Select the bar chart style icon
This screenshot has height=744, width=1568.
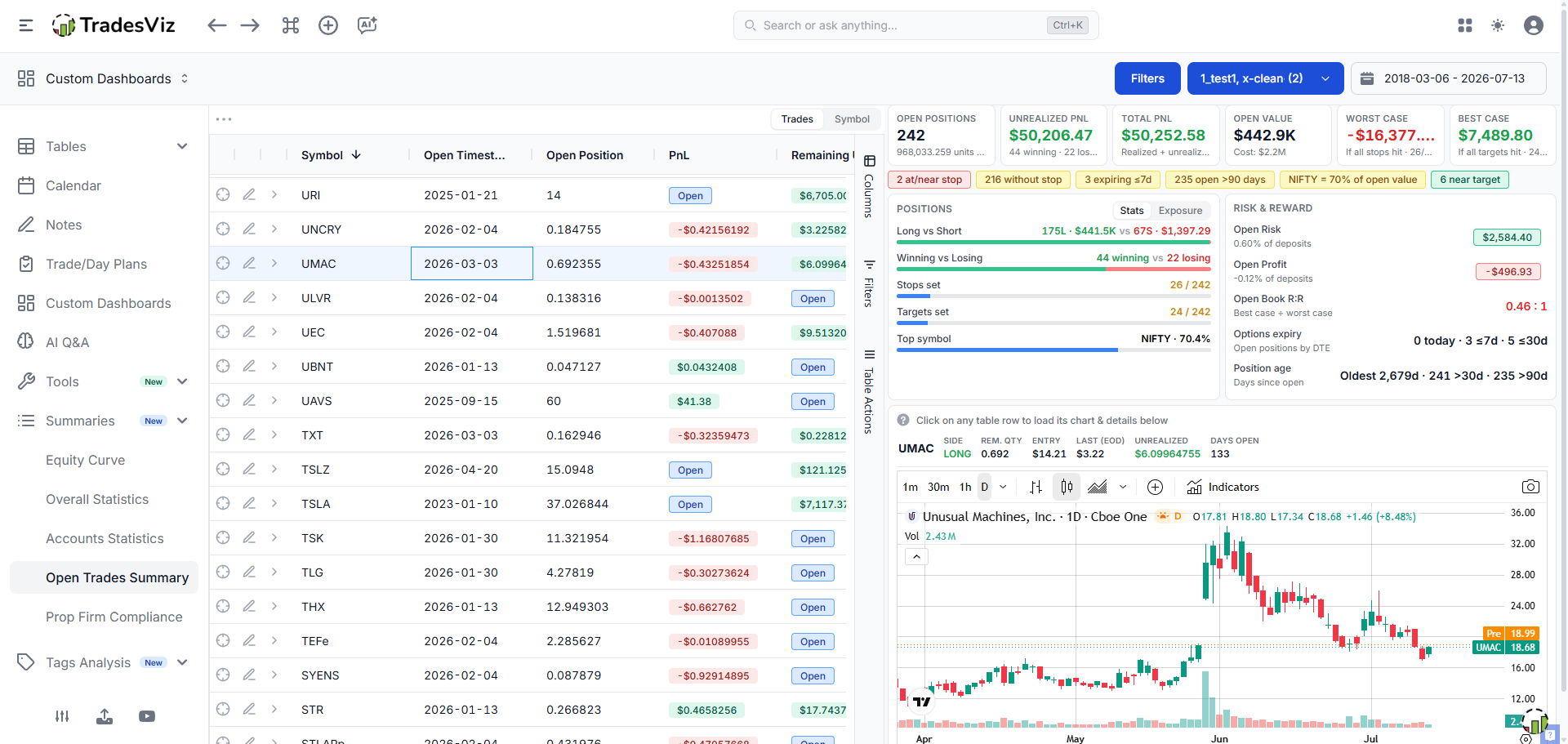tap(1036, 487)
